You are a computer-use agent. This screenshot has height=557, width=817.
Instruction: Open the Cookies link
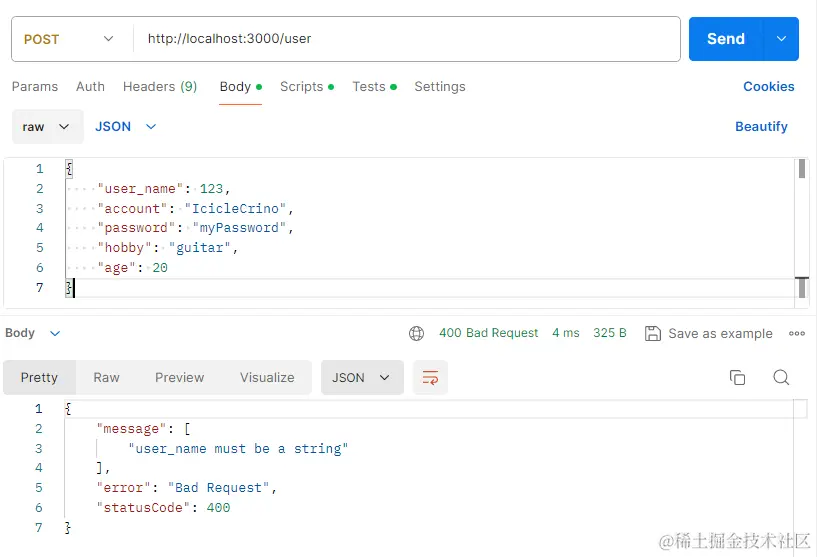769,86
